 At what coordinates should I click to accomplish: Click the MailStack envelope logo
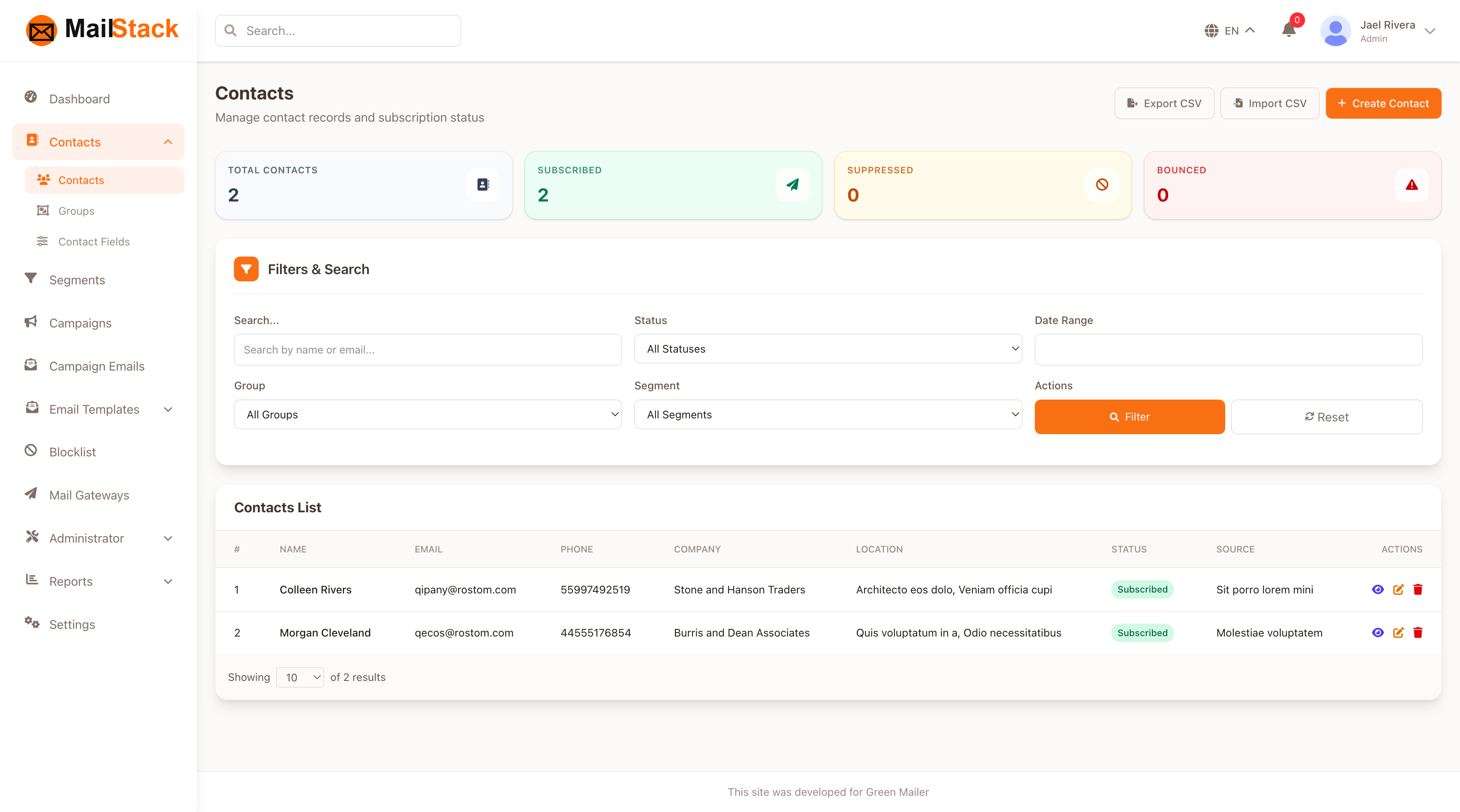[41, 31]
